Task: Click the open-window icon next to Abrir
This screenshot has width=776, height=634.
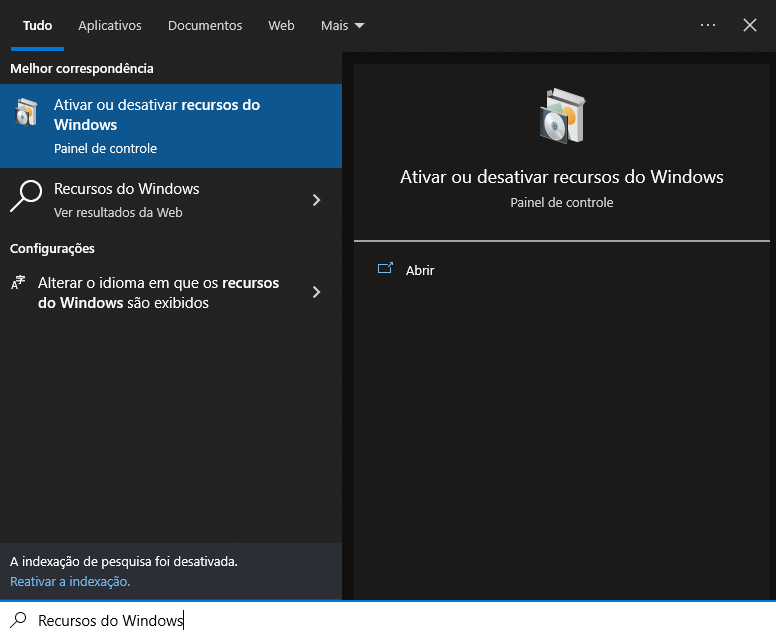Action: [385, 268]
